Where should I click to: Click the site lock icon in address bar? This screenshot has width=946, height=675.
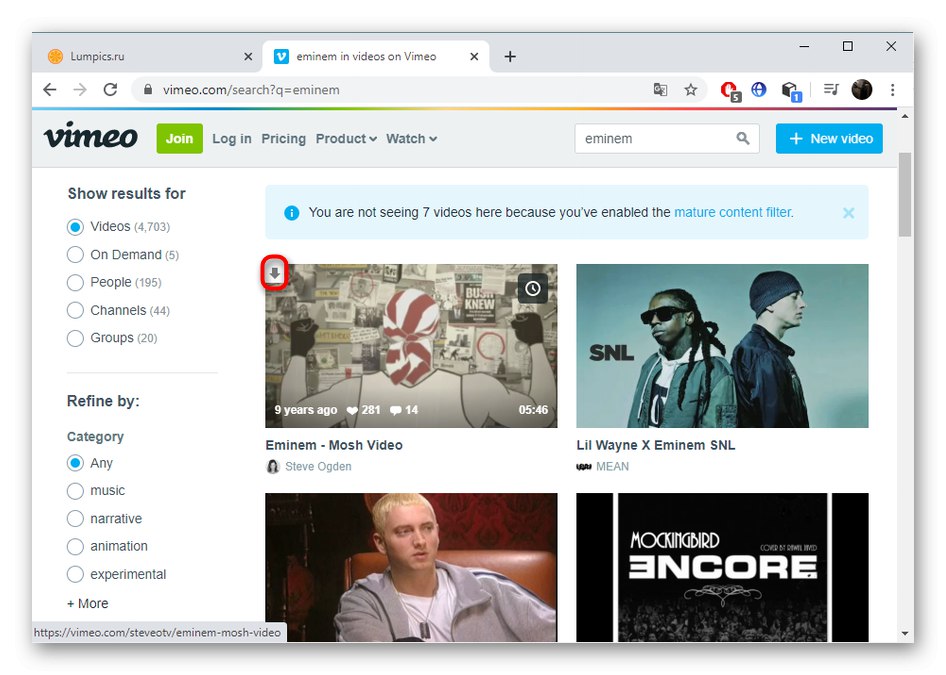pyautogui.click(x=148, y=90)
